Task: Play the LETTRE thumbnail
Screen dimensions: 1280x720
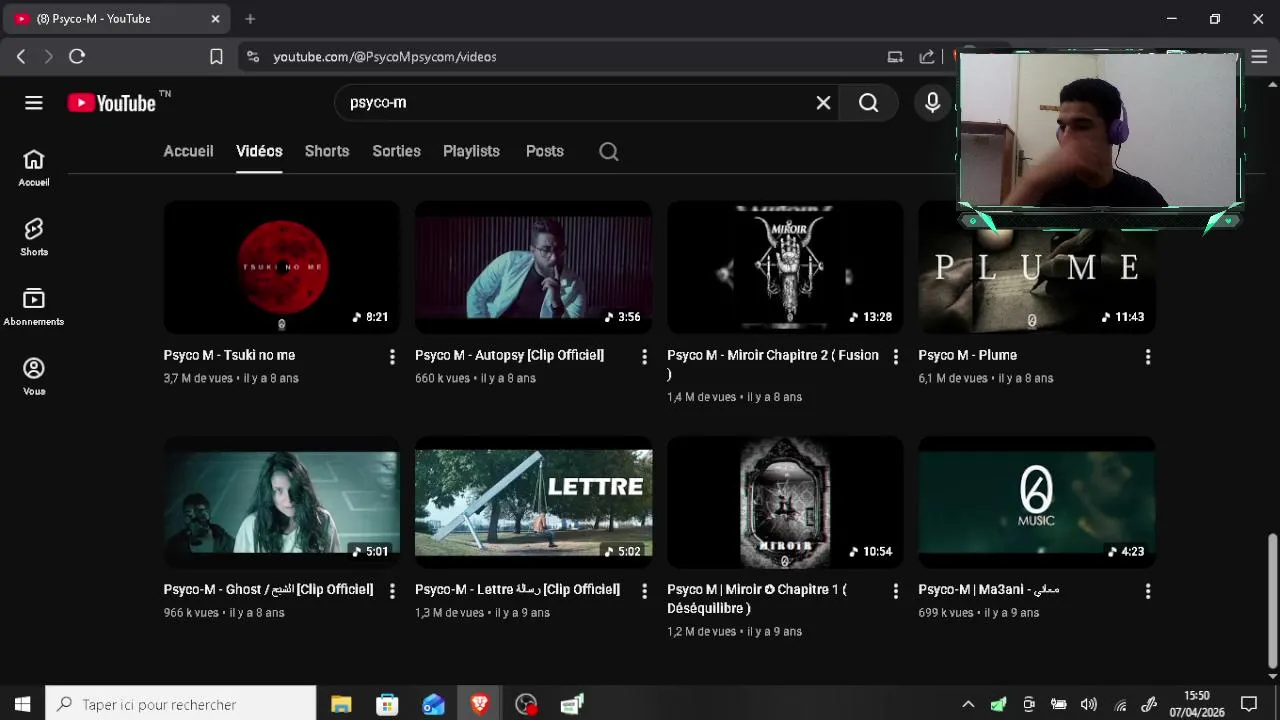Action: tap(533, 502)
